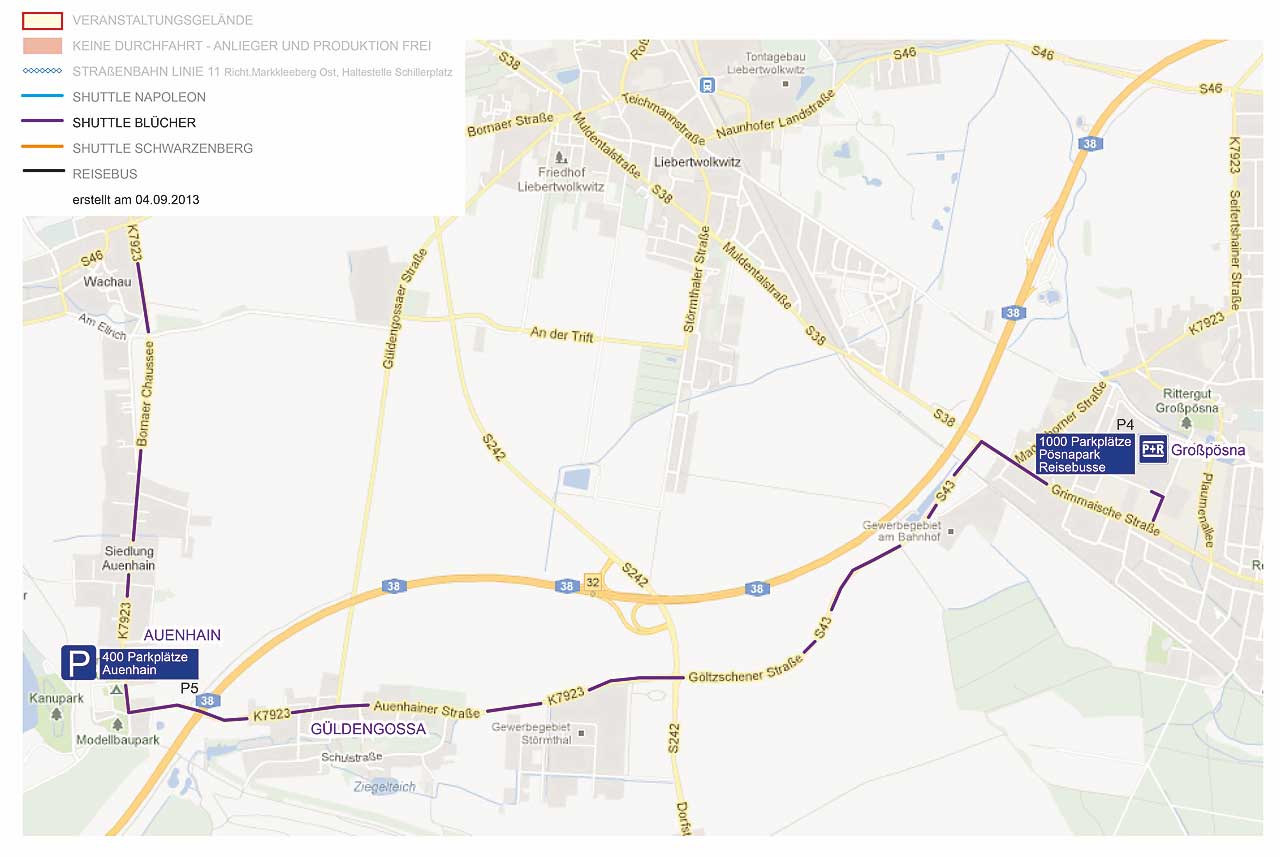Click the Kanupark tree icon
Screen dimensions: 1280x857
[56, 713]
